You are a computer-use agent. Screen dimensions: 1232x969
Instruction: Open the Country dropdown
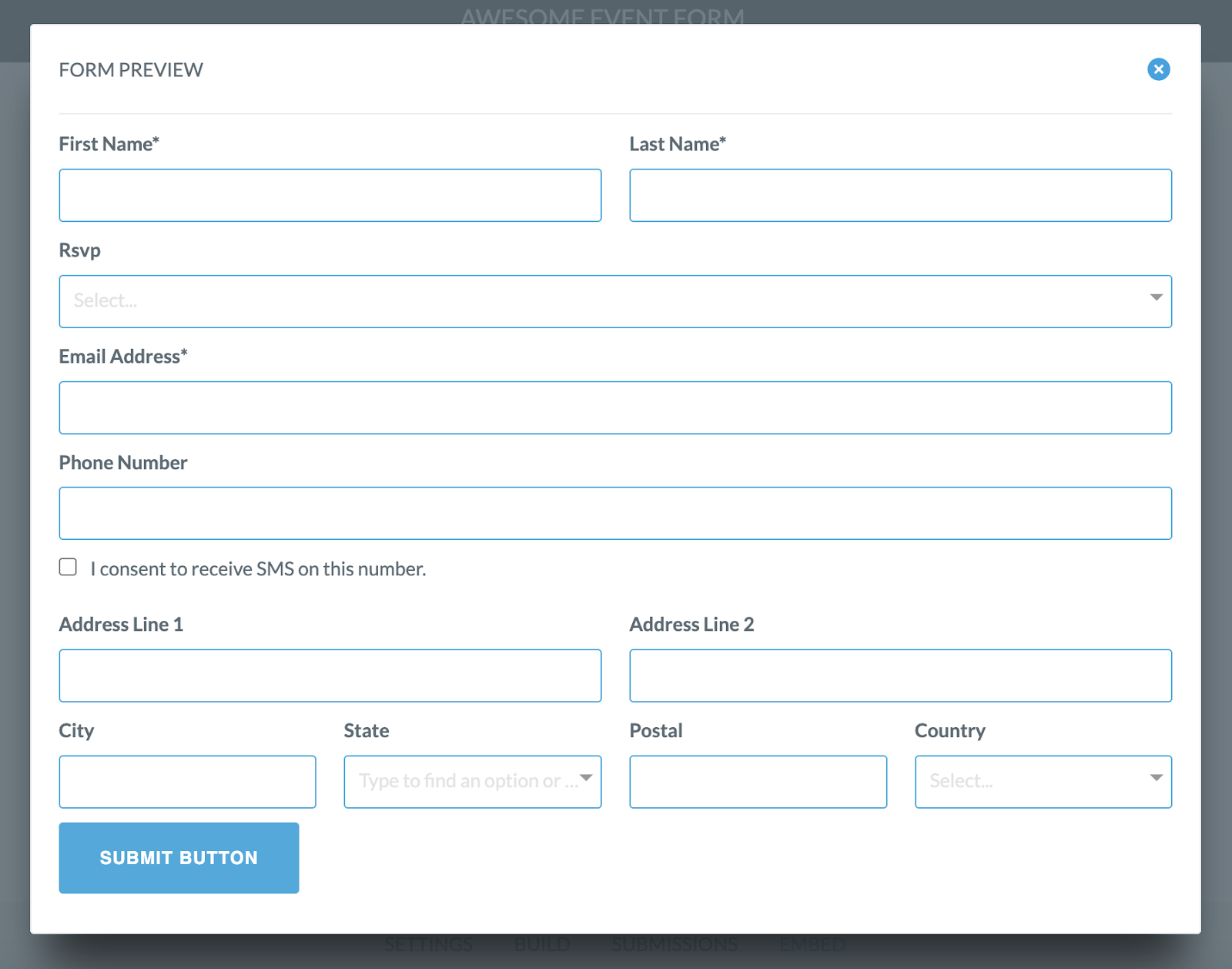coord(1043,782)
